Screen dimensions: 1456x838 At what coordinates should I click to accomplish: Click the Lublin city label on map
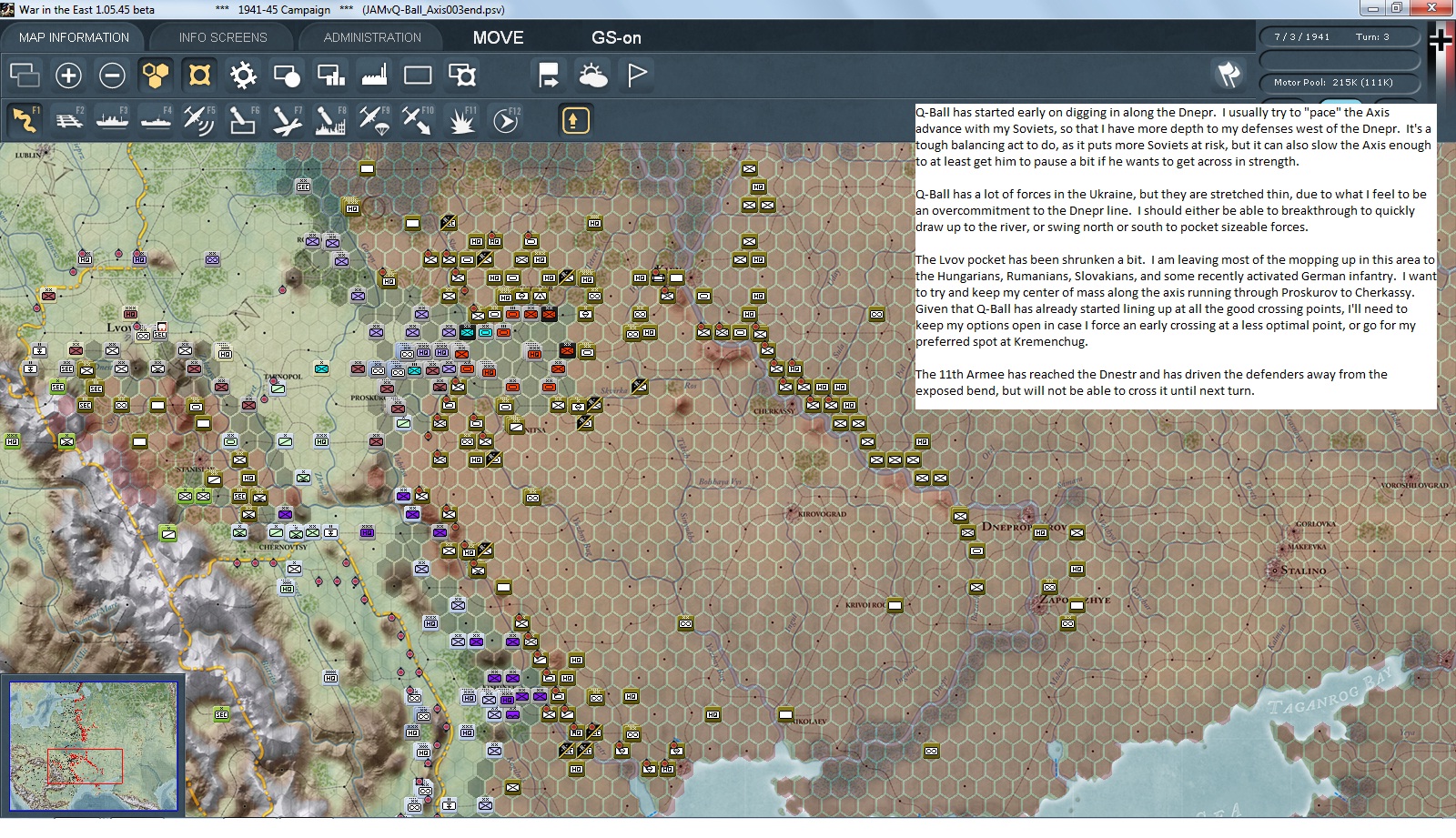28,155
